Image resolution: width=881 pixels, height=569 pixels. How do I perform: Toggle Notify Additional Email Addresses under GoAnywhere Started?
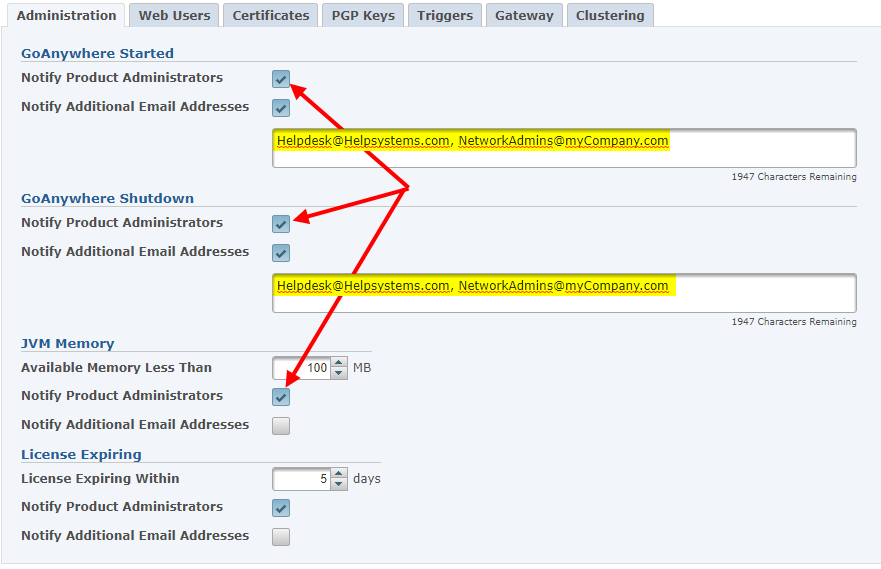[281, 108]
